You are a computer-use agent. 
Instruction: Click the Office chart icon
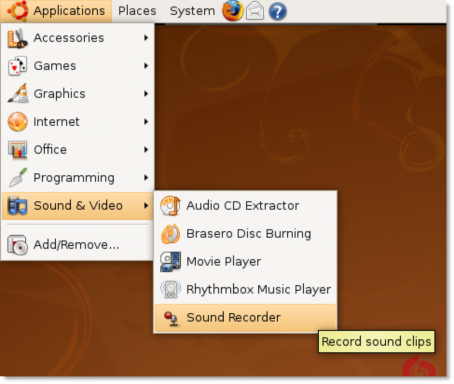(17, 150)
